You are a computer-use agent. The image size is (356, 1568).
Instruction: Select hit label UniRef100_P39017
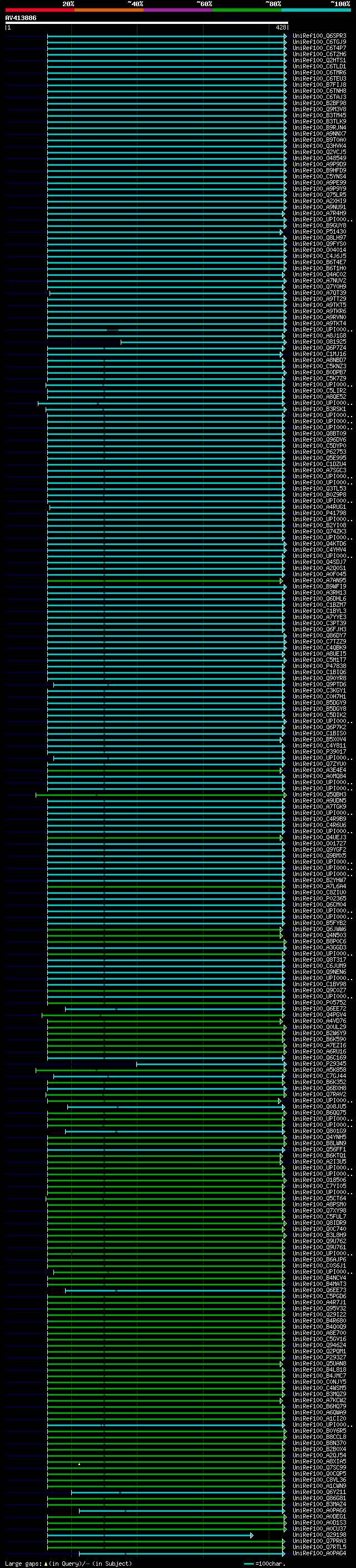(319, 752)
